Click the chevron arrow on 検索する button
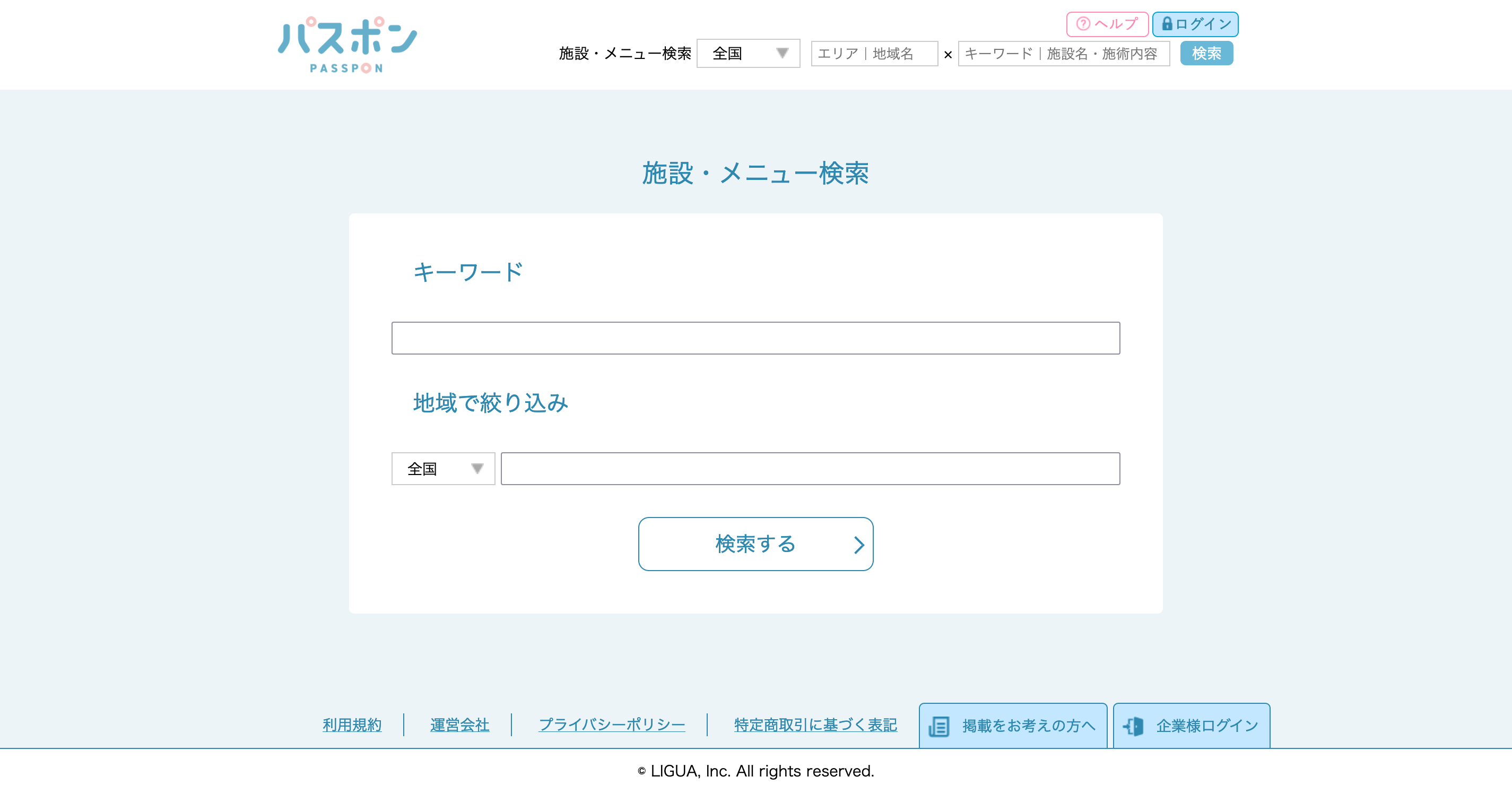 [x=859, y=545]
